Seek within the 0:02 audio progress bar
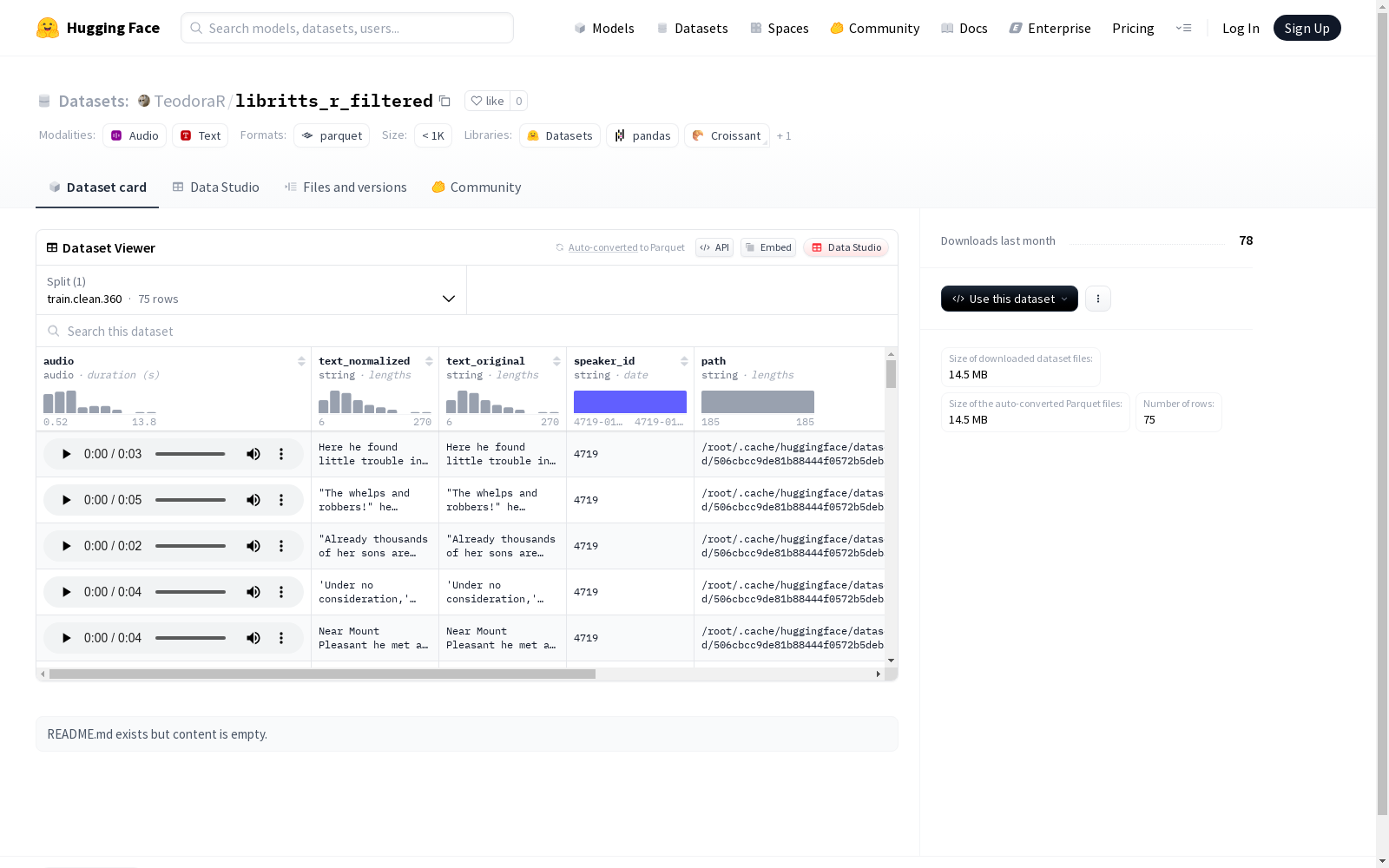Viewport: 1389px width, 868px height. (x=190, y=546)
